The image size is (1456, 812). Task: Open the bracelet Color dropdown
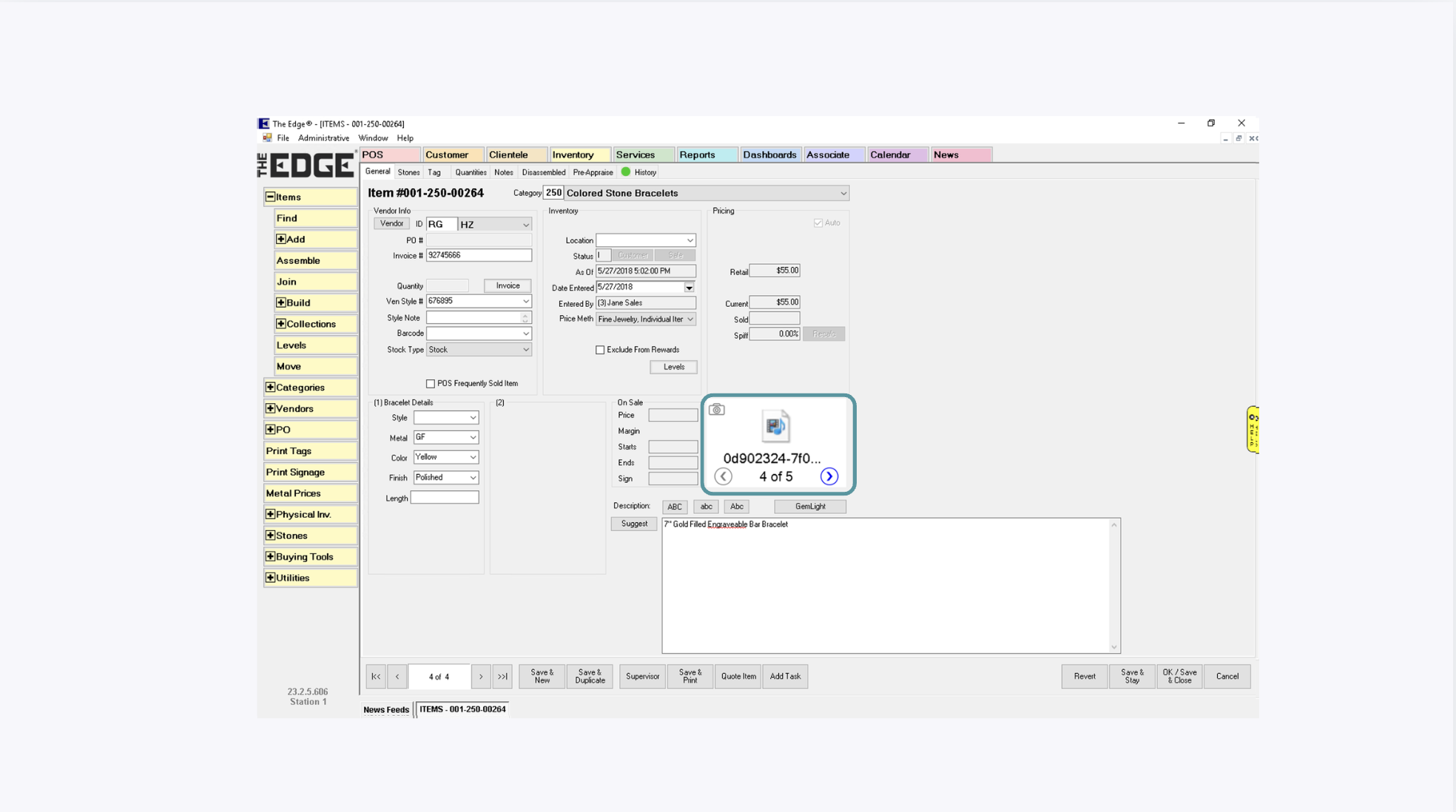(x=472, y=457)
